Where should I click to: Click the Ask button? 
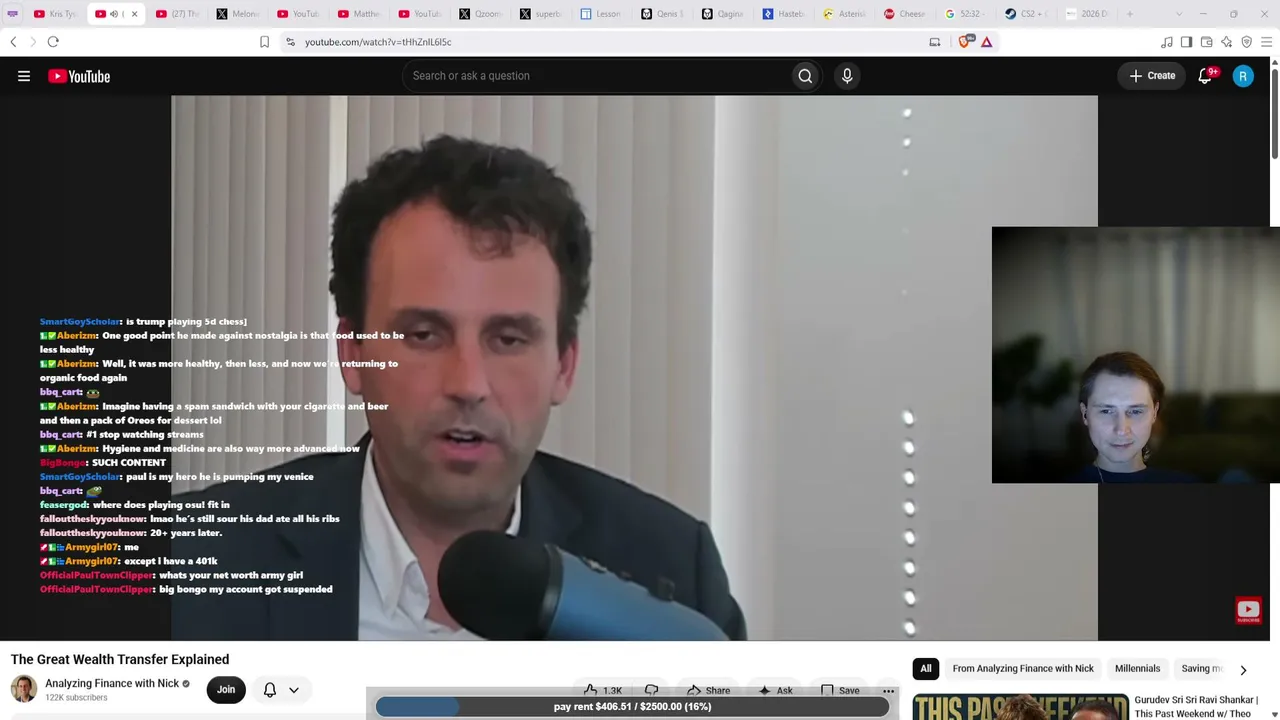pyautogui.click(x=775, y=690)
